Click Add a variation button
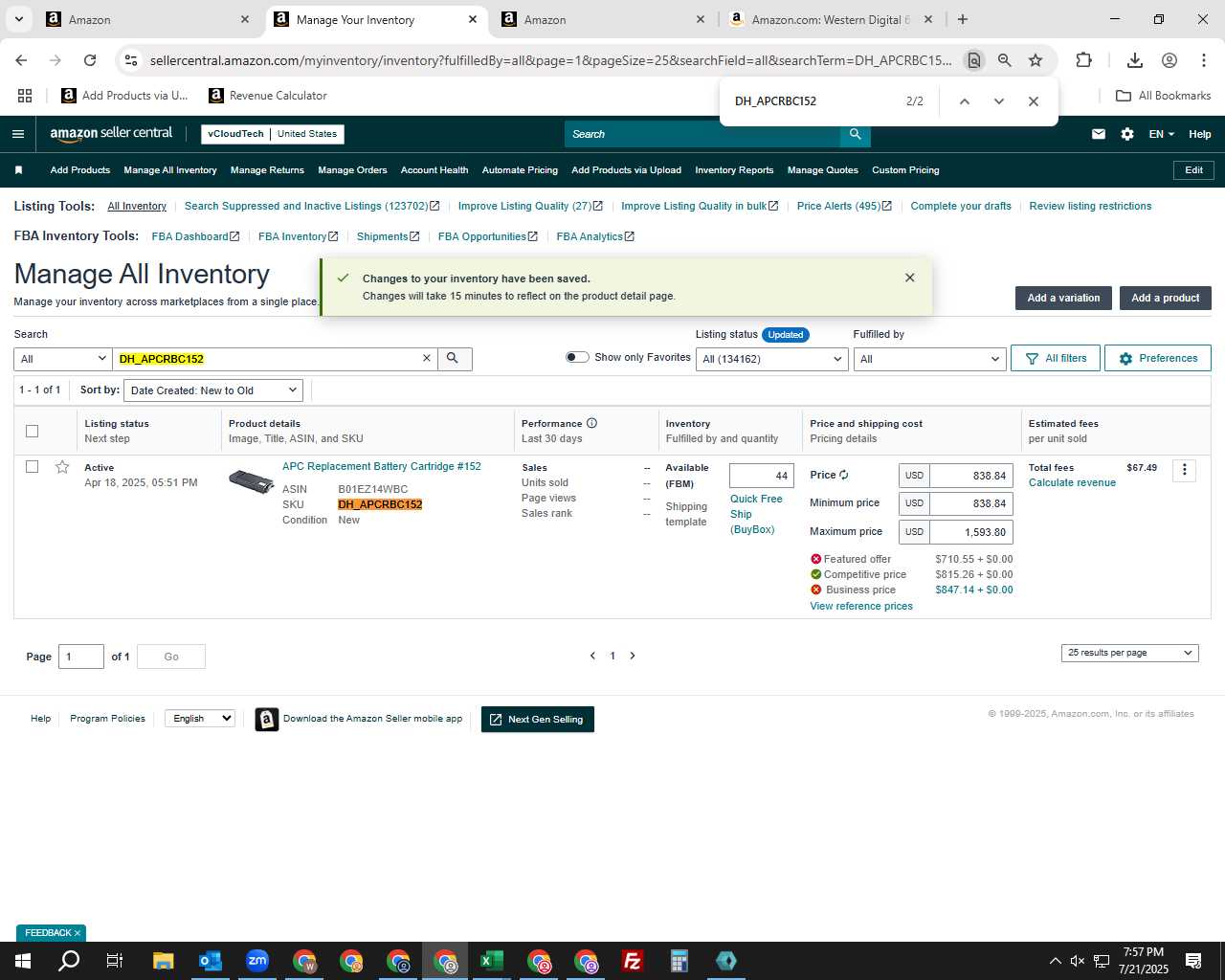This screenshot has height=980, width=1225. click(x=1063, y=298)
